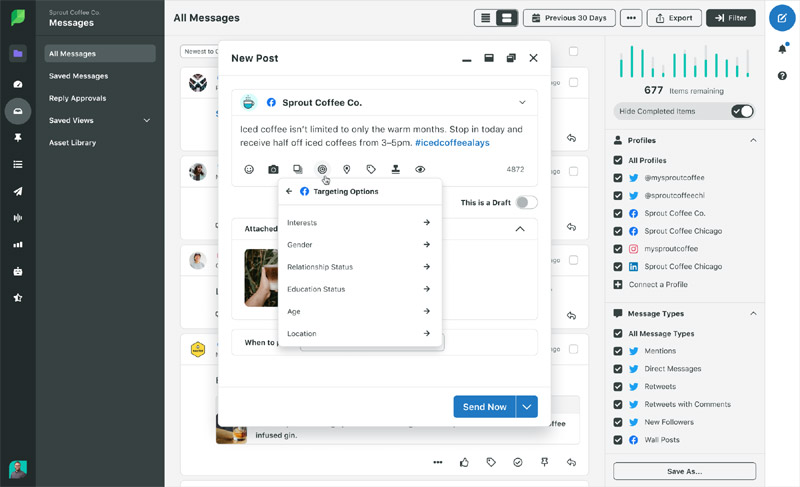800x487 pixels.
Task: Open the list feed icon in the sidebar
Action: pyautogui.click(x=18, y=164)
